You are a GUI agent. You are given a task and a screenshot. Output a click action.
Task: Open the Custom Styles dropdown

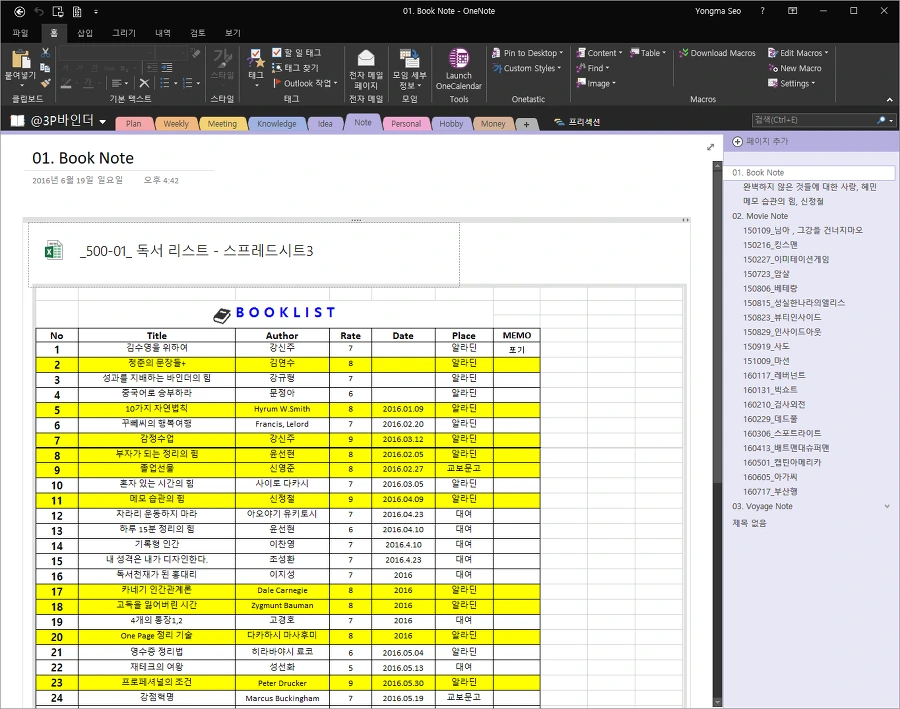pyautogui.click(x=526, y=68)
